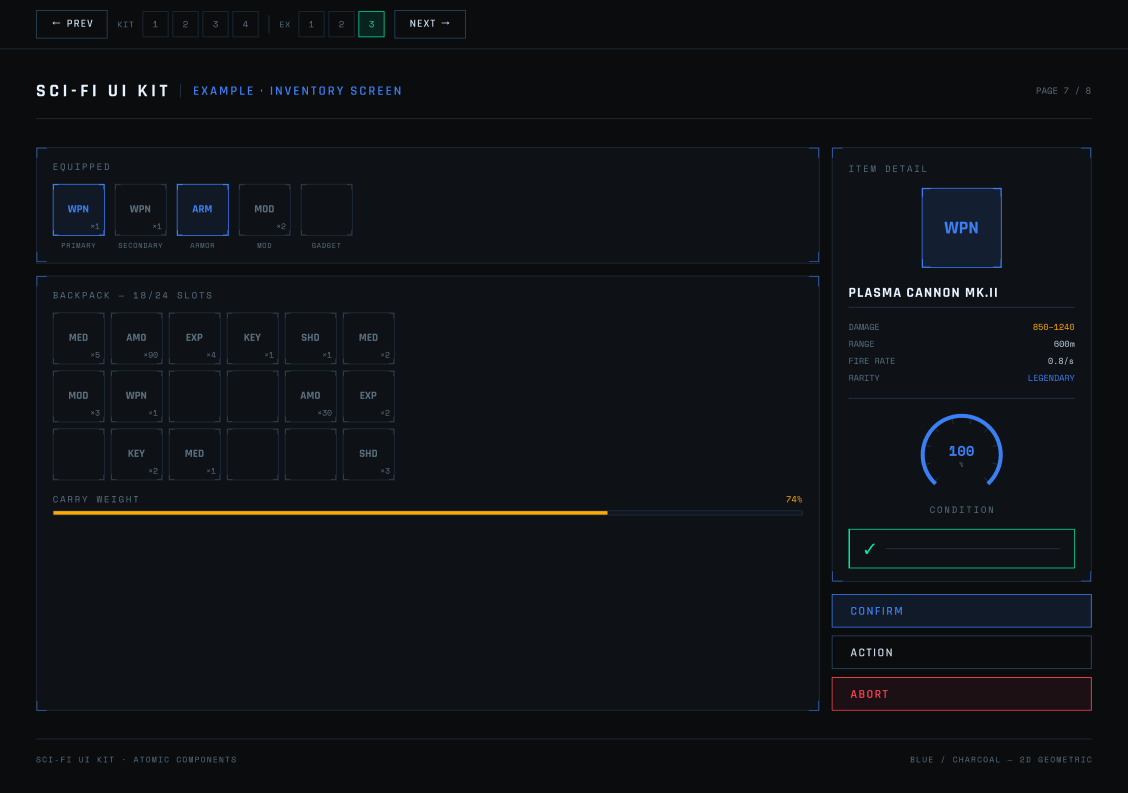Click the RANGE value 600m
The image size is (1128, 794).
1064,344
